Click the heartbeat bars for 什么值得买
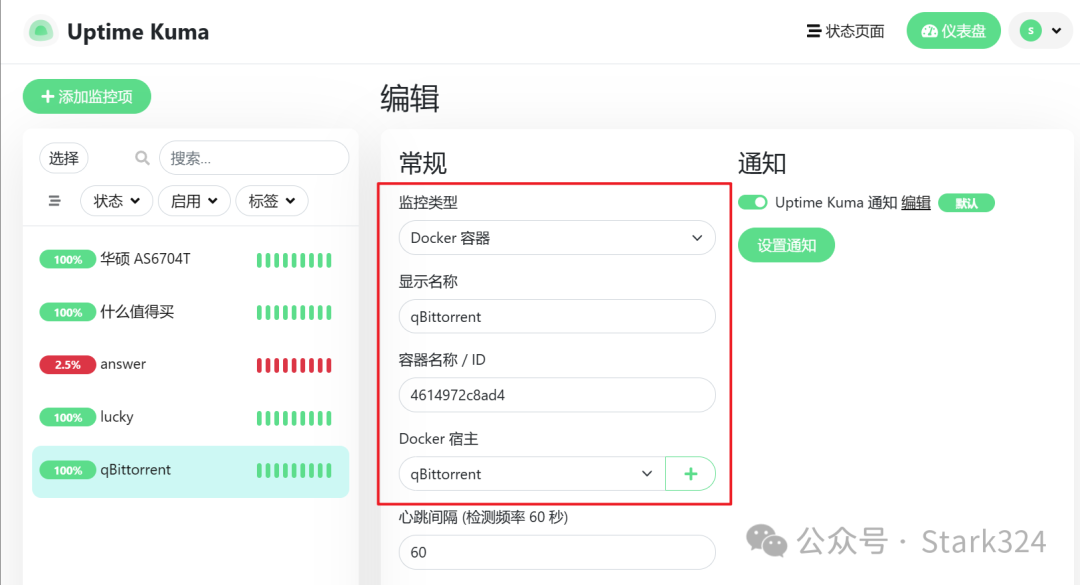The width and height of the screenshot is (1080, 585). click(x=294, y=313)
